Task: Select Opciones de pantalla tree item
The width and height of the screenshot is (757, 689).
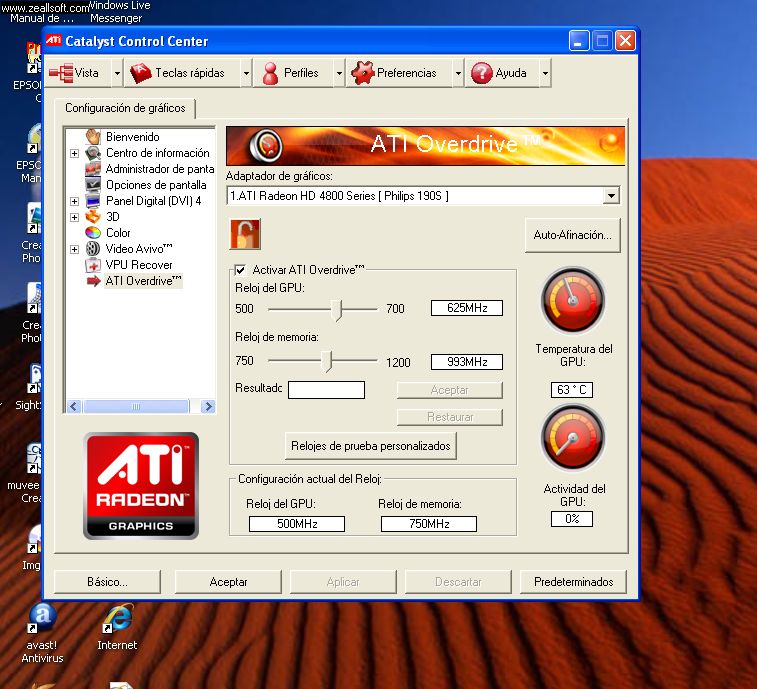Action: point(155,185)
